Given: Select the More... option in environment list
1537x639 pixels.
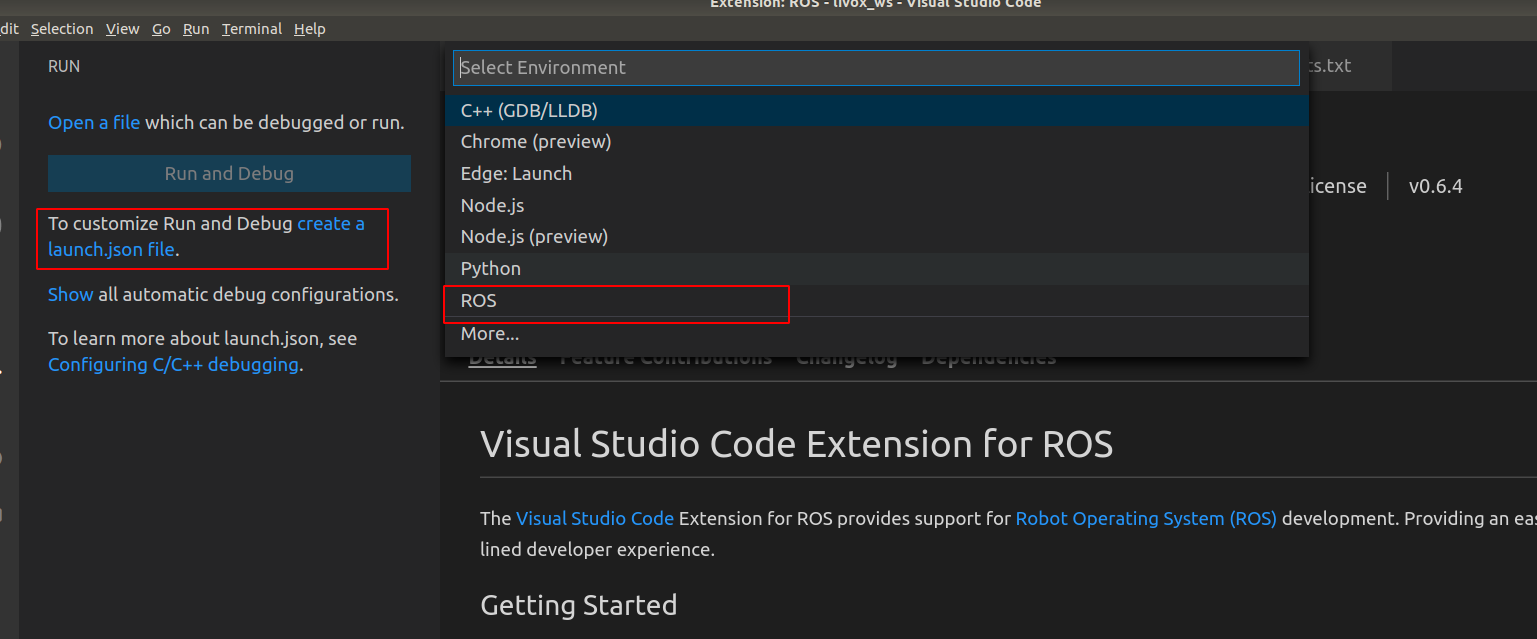Looking at the screenshot, I should pos(876,334).
